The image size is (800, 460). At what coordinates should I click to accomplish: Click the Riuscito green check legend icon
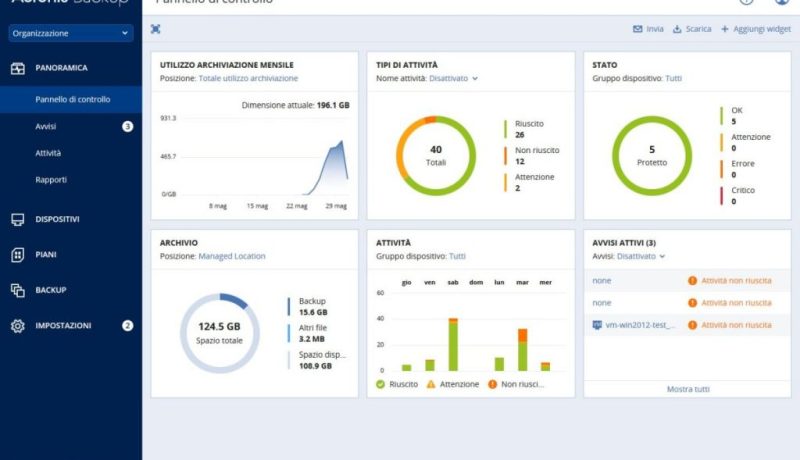(x=380, y=384)
